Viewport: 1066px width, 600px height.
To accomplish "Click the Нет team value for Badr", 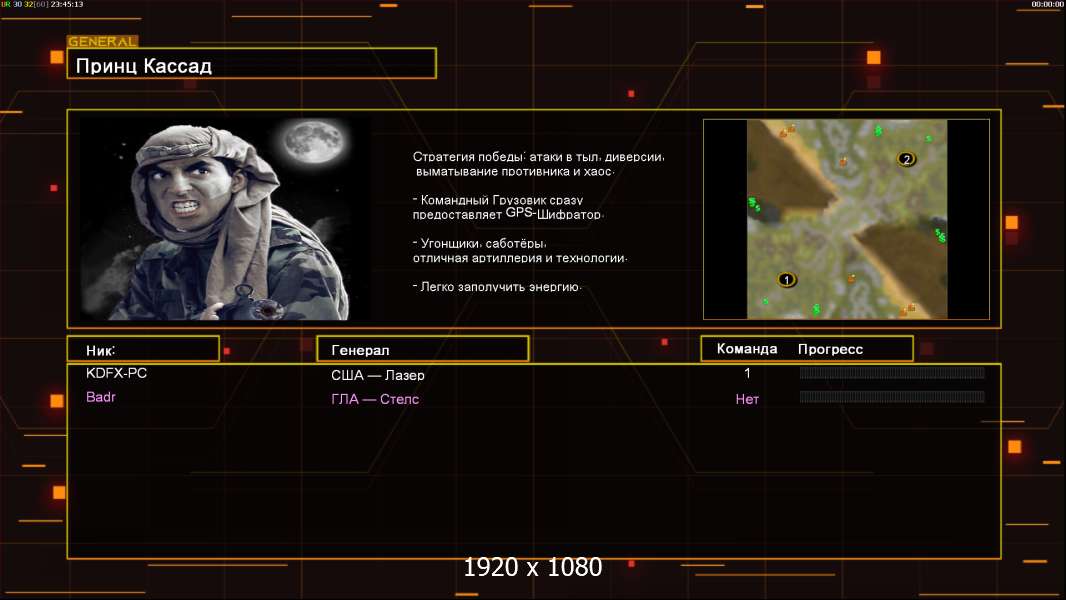I will (747, 399).
